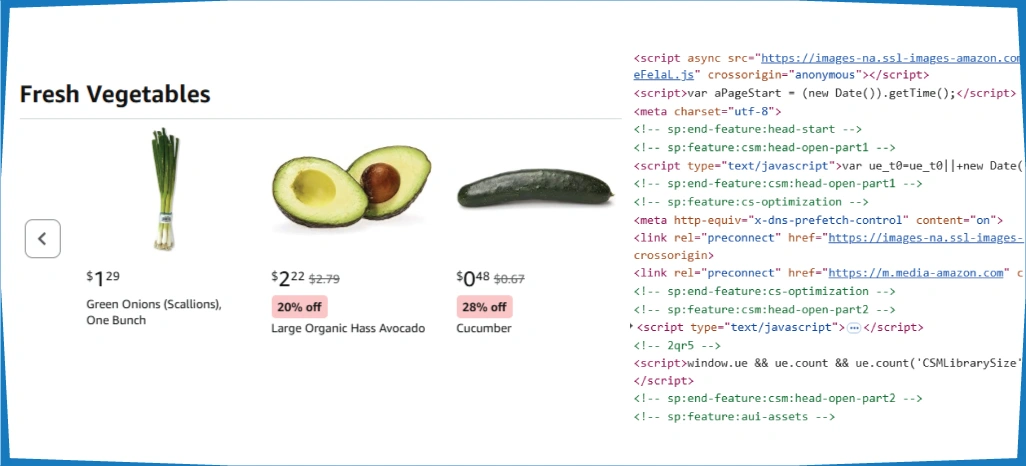Click the $0.48 cucumber price

click(473, 277)
